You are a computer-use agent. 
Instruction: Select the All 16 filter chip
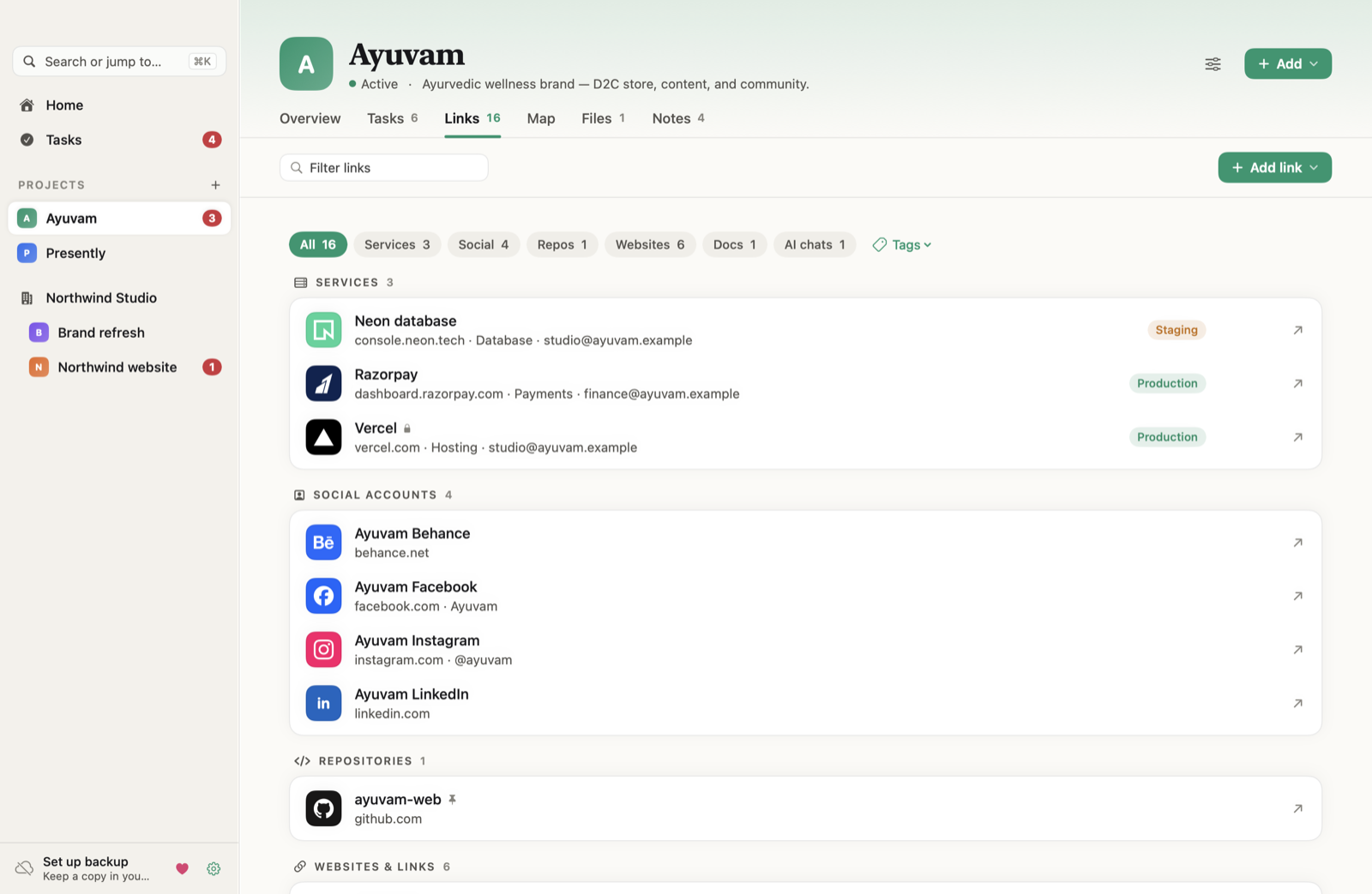pos(318,244)
